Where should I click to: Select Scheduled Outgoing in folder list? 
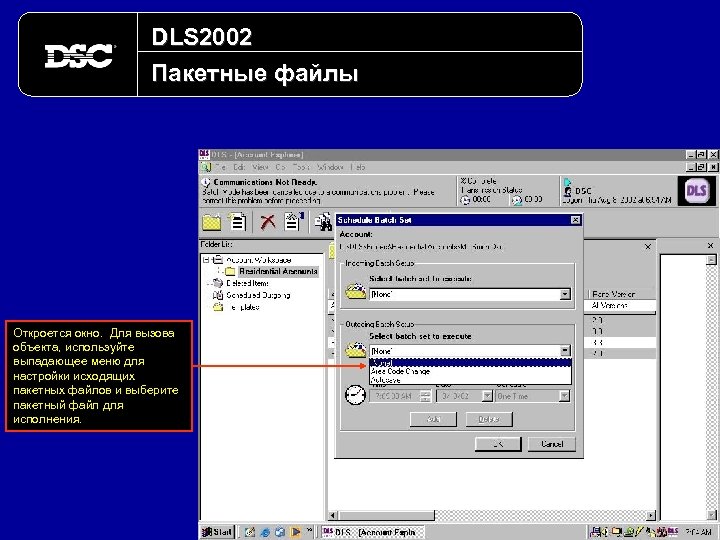[x=258, y=295]
